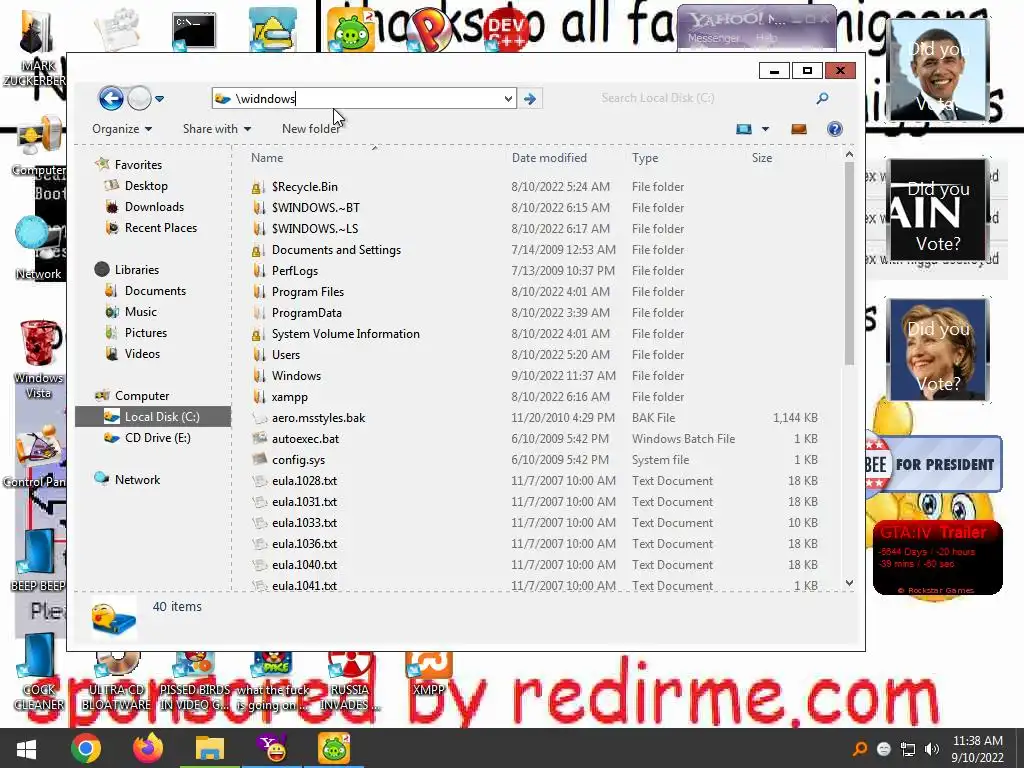Select the eula.1036.txt file
The width and height of the screenshot is (1024, 768).
304,543
